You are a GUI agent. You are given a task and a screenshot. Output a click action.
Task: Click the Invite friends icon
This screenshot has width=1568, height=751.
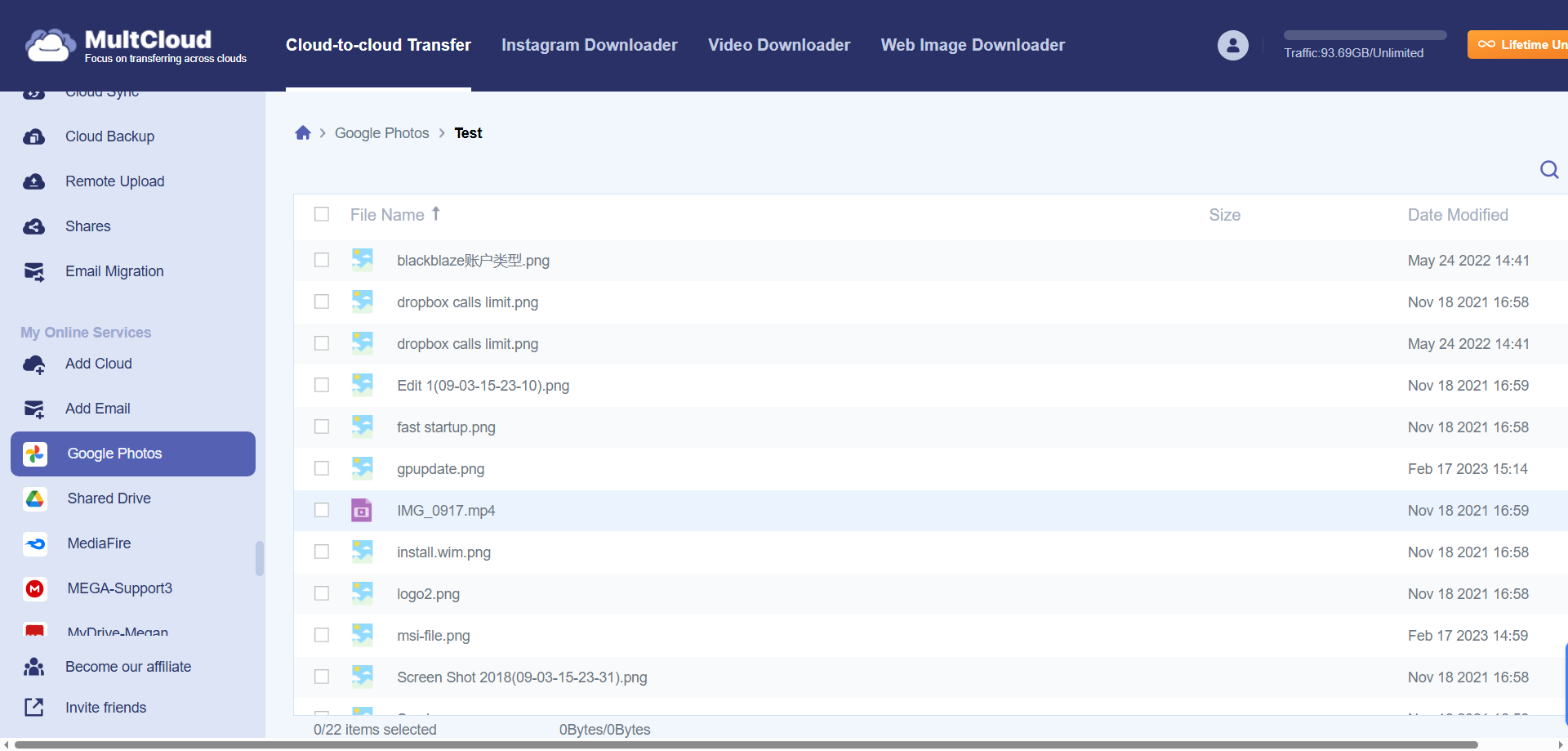point(34,708)
